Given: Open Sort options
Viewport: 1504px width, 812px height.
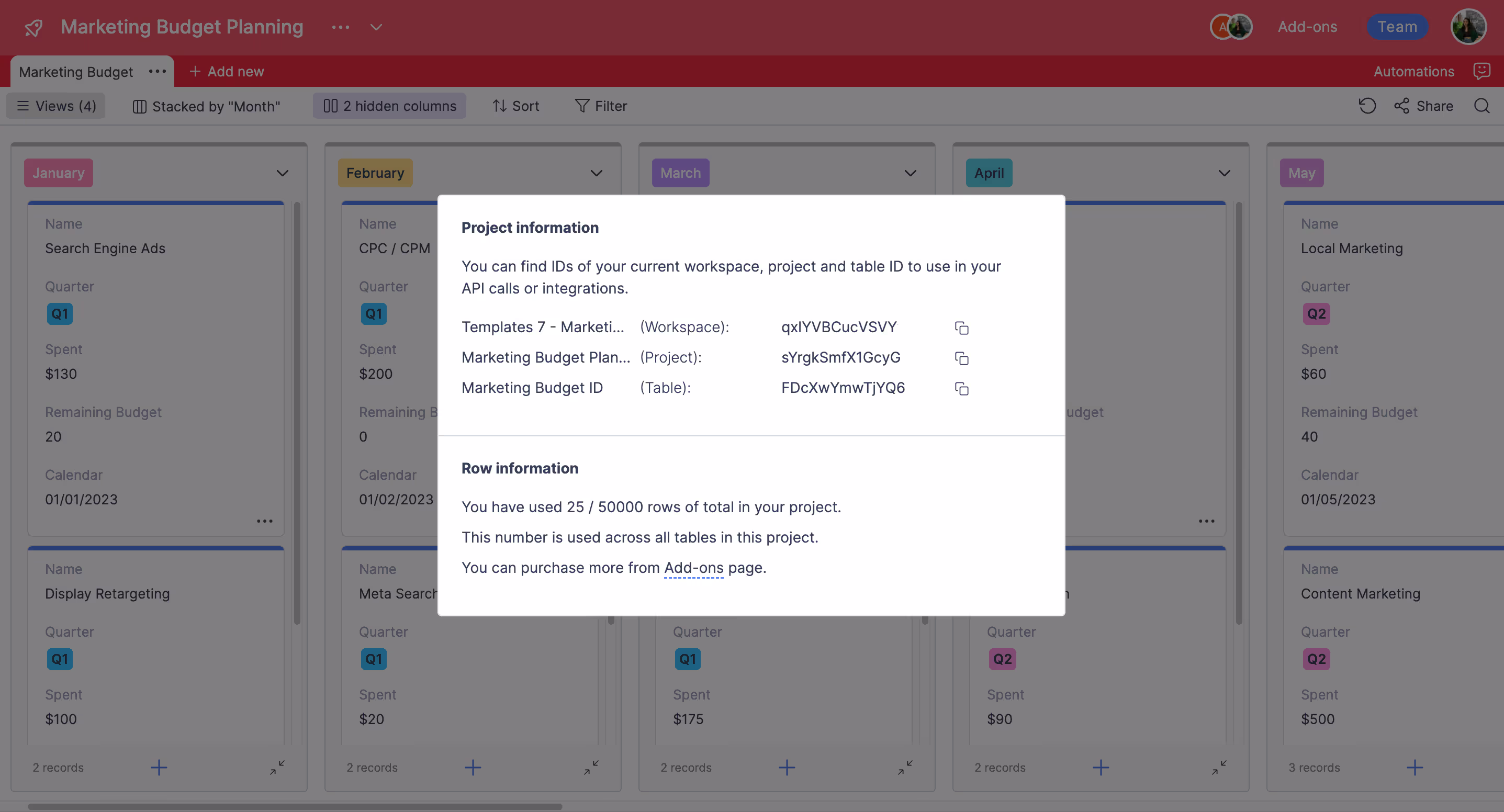Looking at the screenshot, I should coord(515,106).
